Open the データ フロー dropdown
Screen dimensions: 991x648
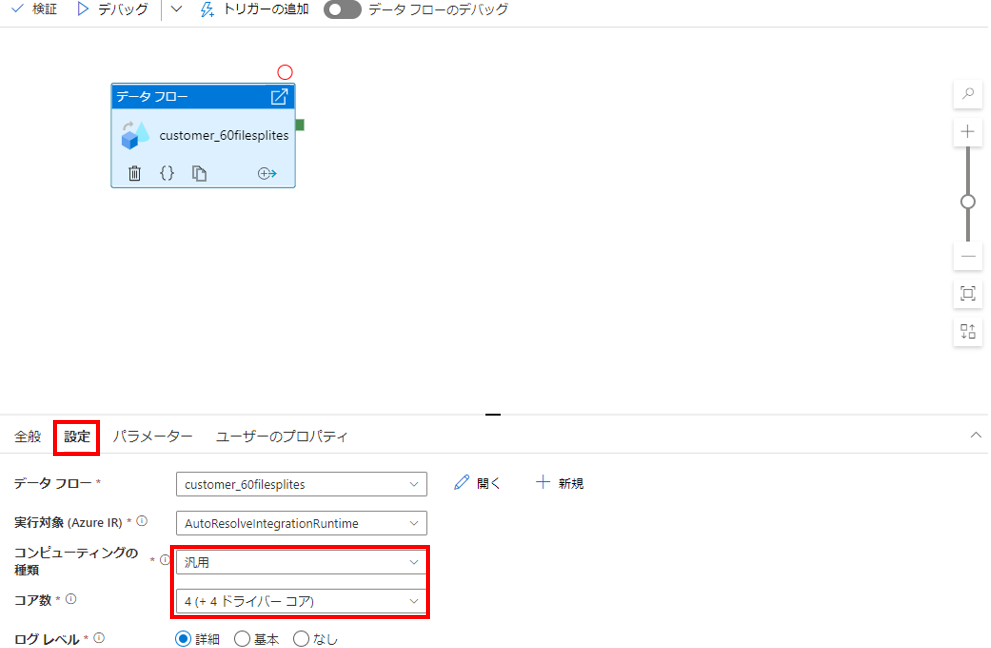[x=301, y=484]
